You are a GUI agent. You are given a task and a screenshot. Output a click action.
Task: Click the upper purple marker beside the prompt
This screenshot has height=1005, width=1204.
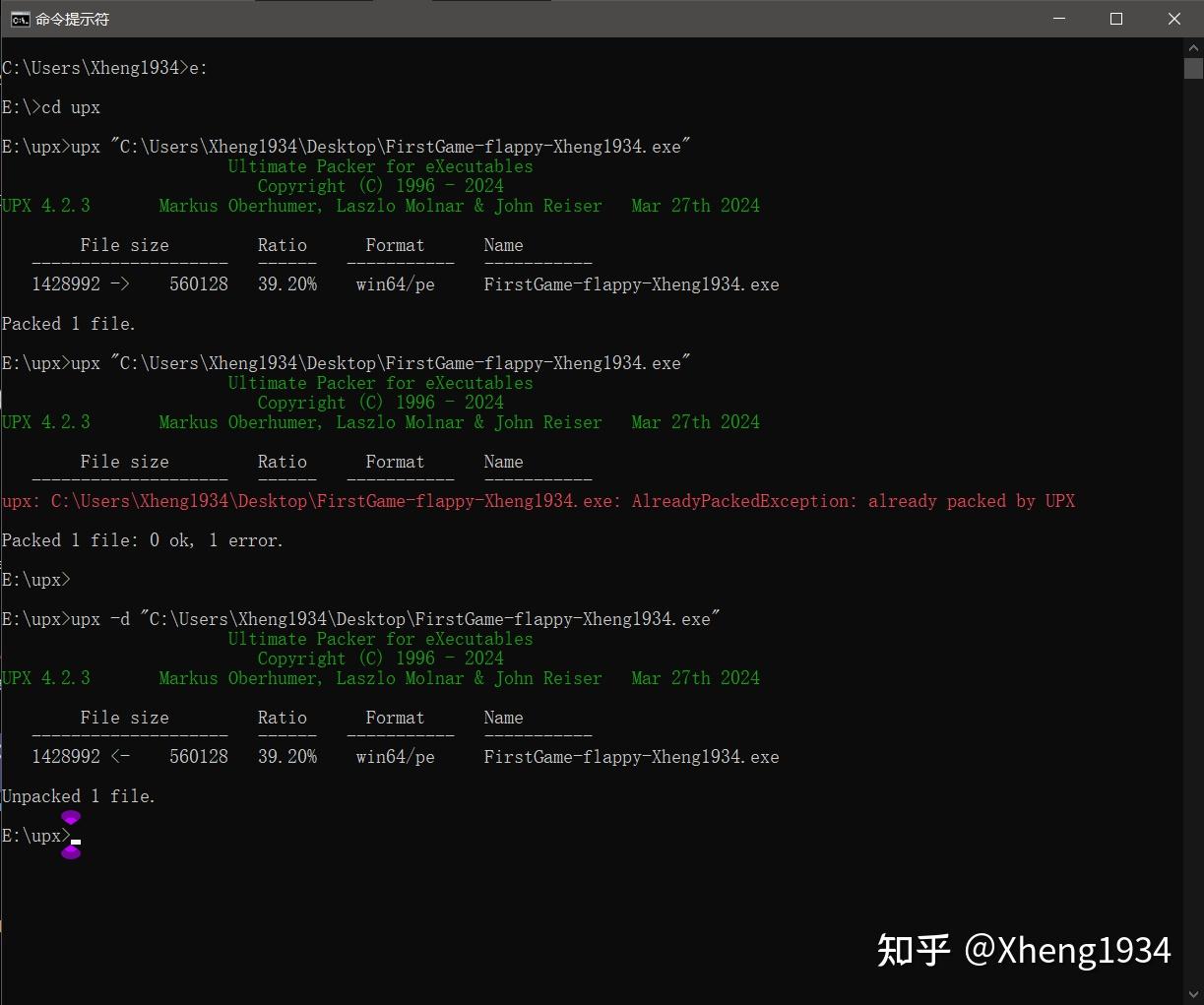coord(70,817)
